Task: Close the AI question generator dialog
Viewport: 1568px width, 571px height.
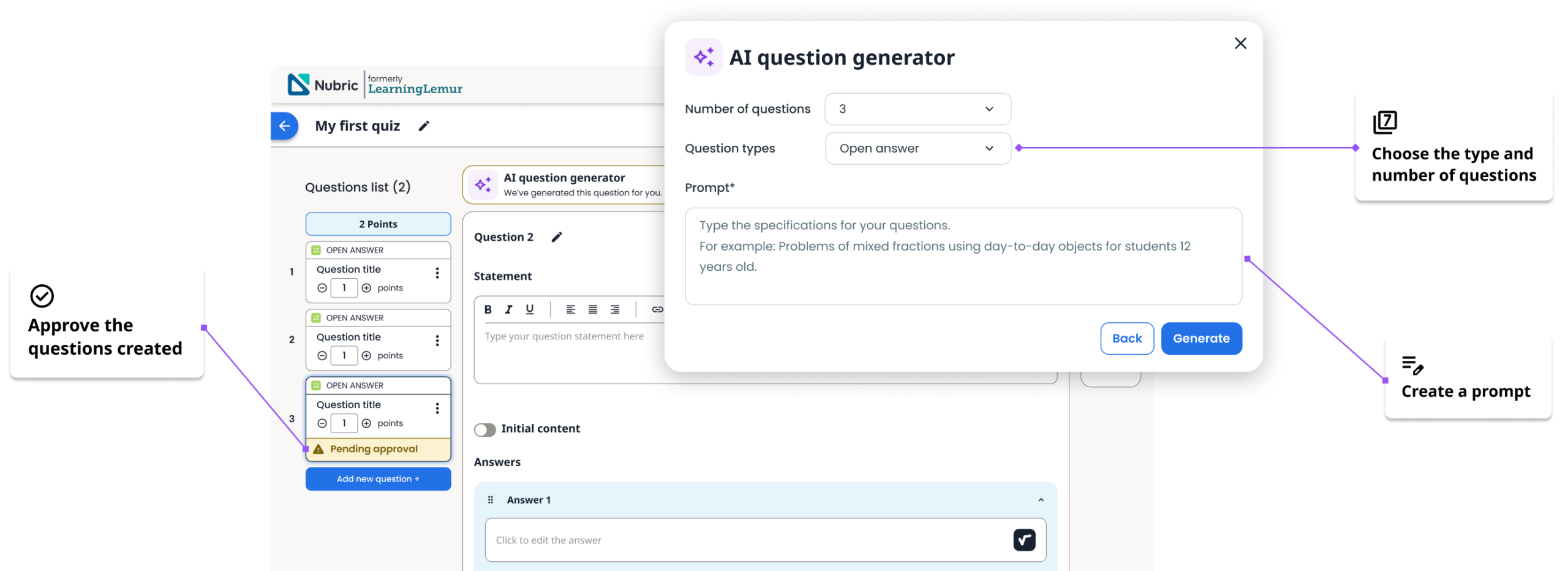Action: click(x=1239, y=43)
